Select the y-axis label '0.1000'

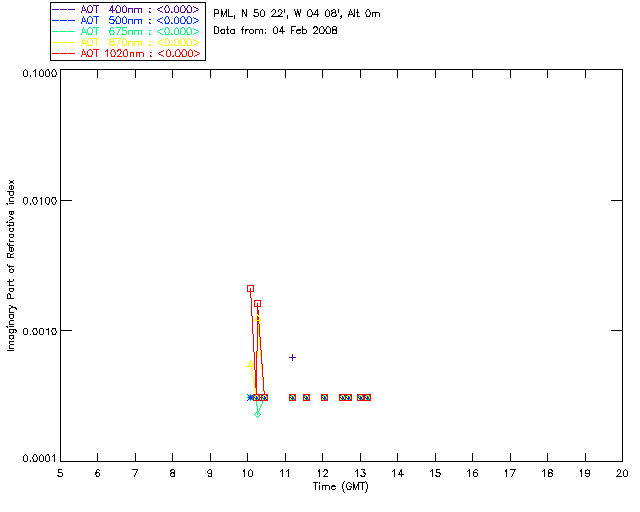tap(39, 73)
